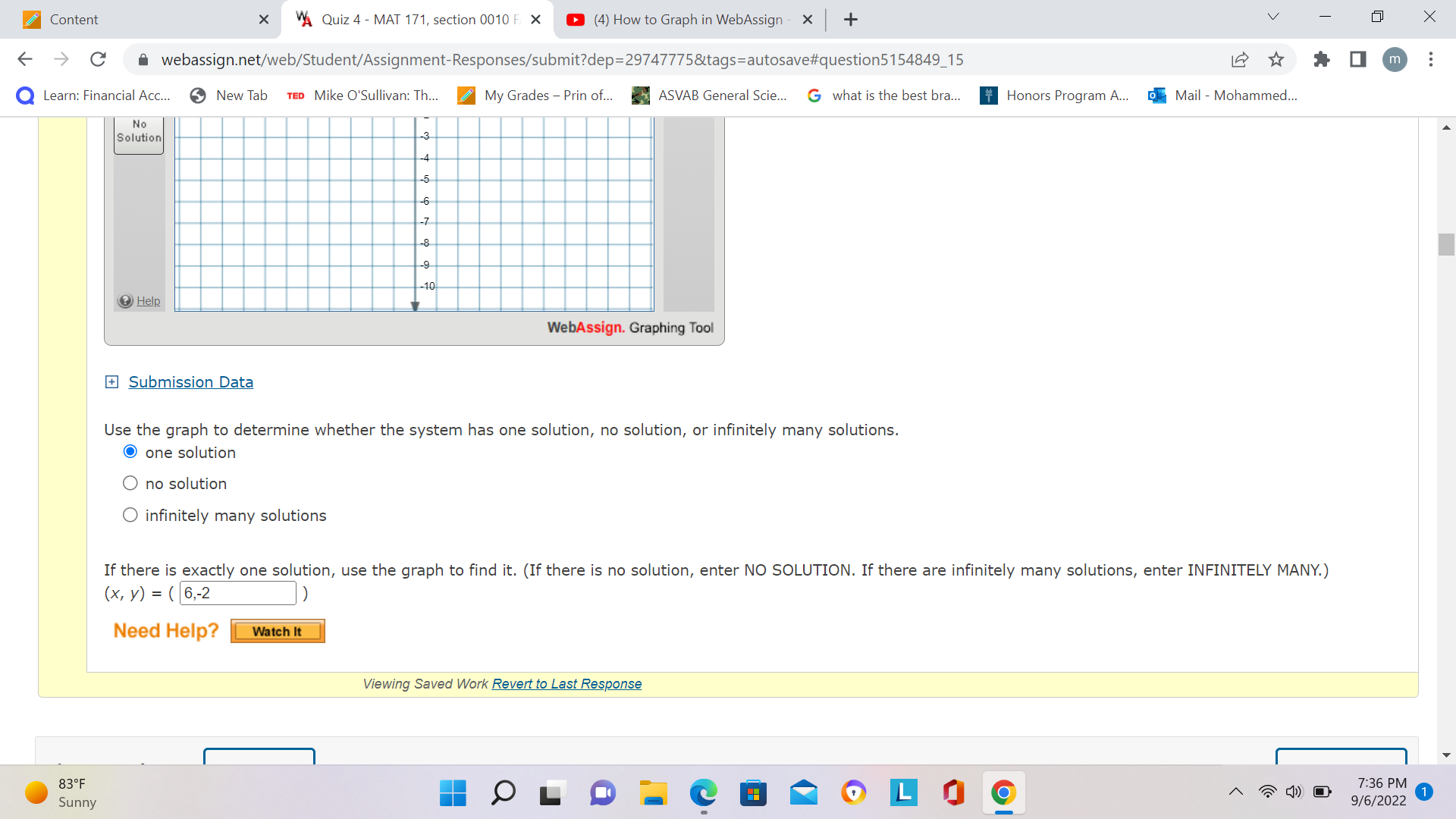This screenshot has width=1456, height=819.
Task: Click the share icon in the address bar
Action: (x=1240, y=59)
